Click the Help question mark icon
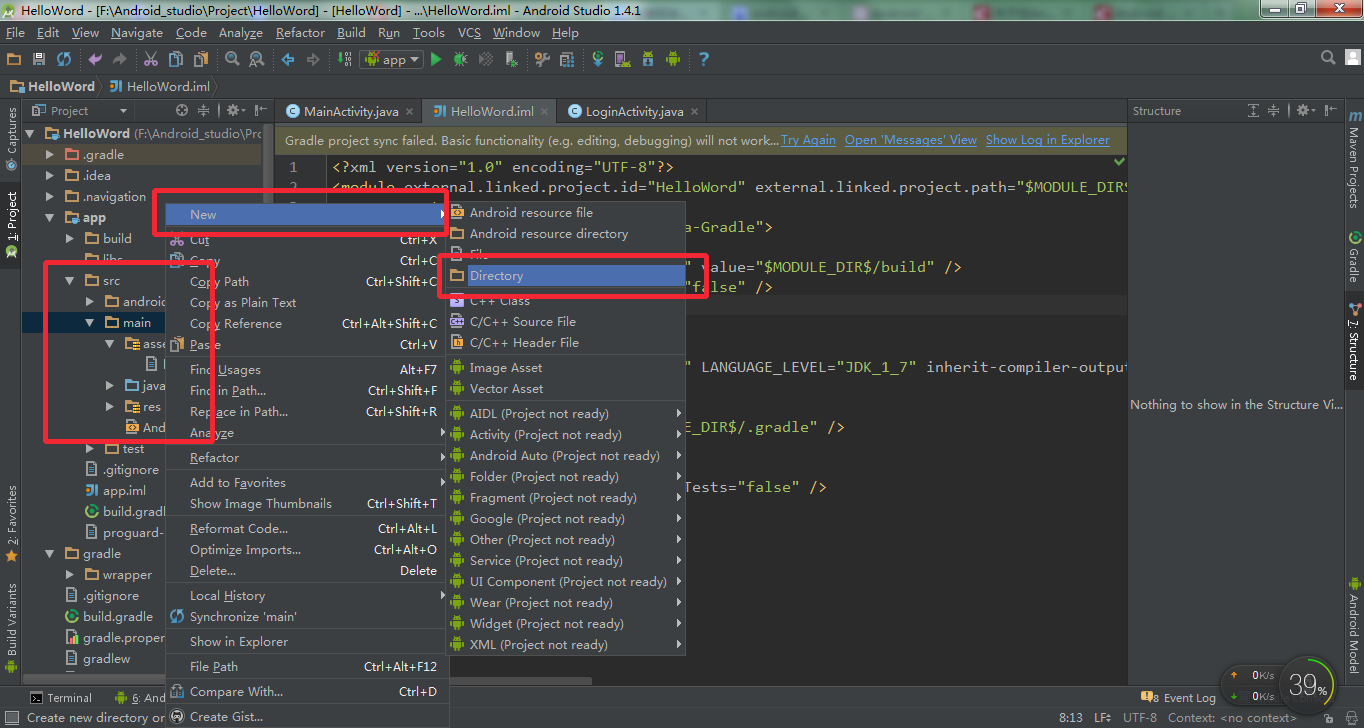Screen dimensions: 1364x728 pos(704,59)
